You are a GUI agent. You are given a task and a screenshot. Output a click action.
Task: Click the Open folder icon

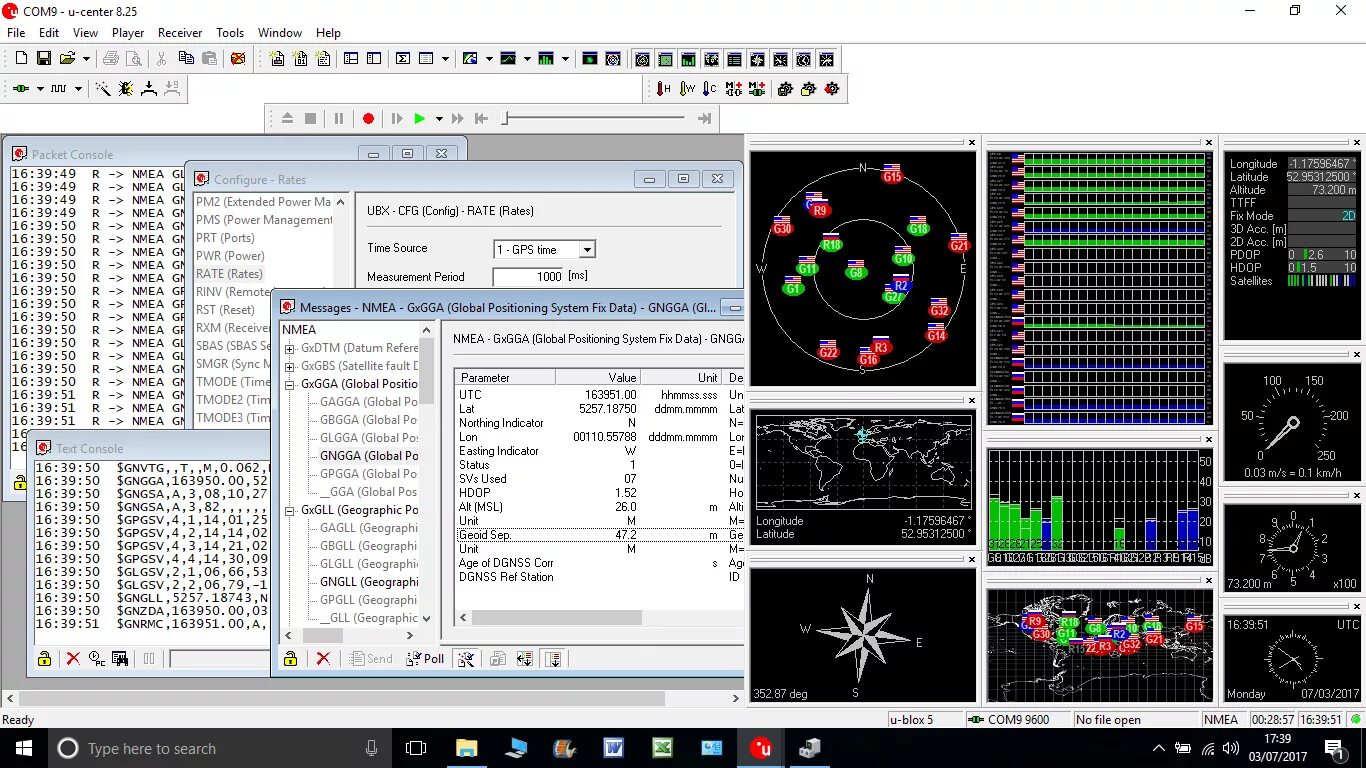point(67,59)
